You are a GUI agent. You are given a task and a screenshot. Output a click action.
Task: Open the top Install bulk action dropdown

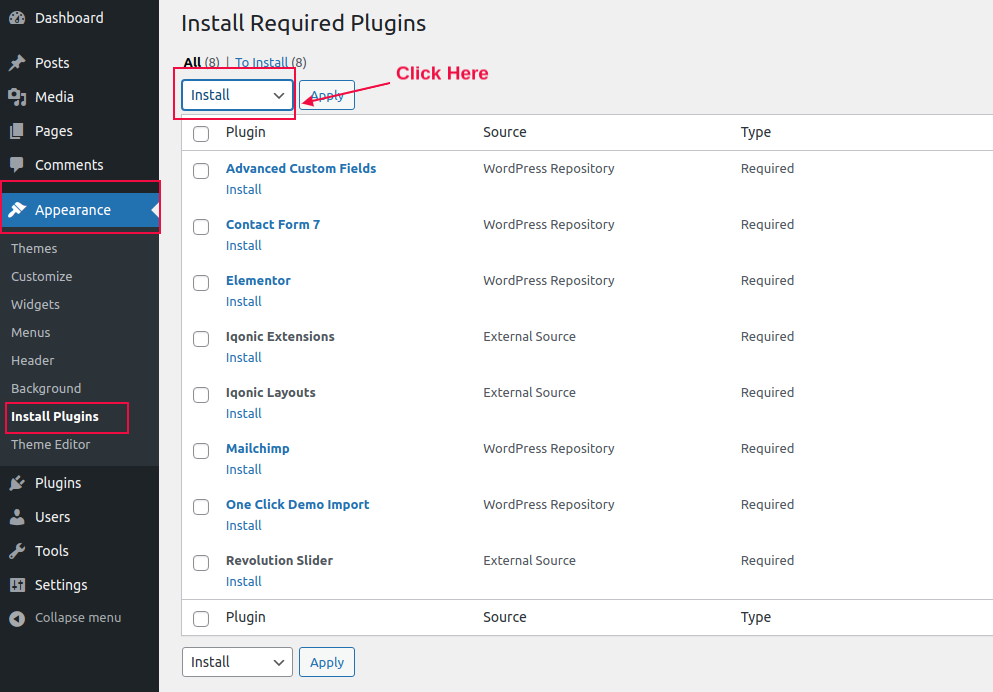237,95
